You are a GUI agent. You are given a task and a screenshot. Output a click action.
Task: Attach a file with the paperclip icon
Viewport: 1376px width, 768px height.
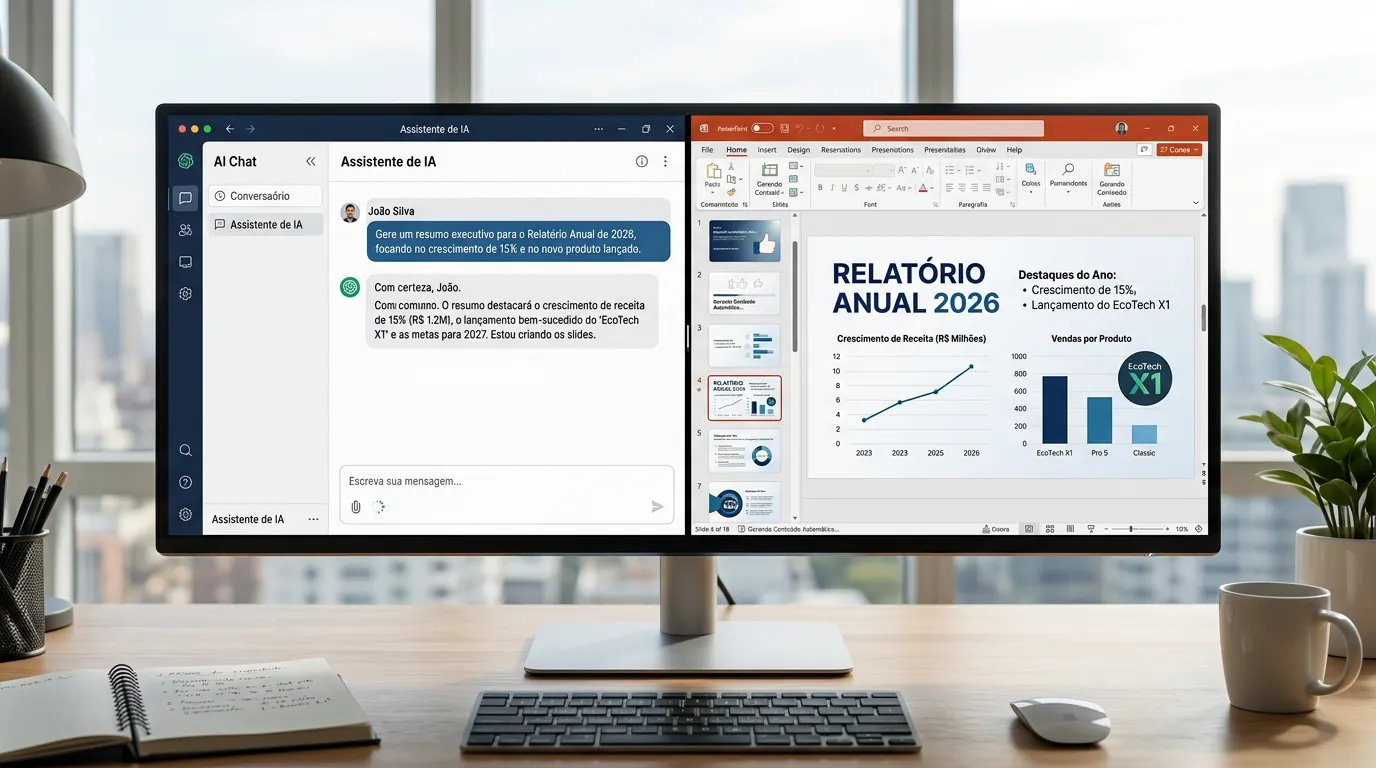[355, 507]
